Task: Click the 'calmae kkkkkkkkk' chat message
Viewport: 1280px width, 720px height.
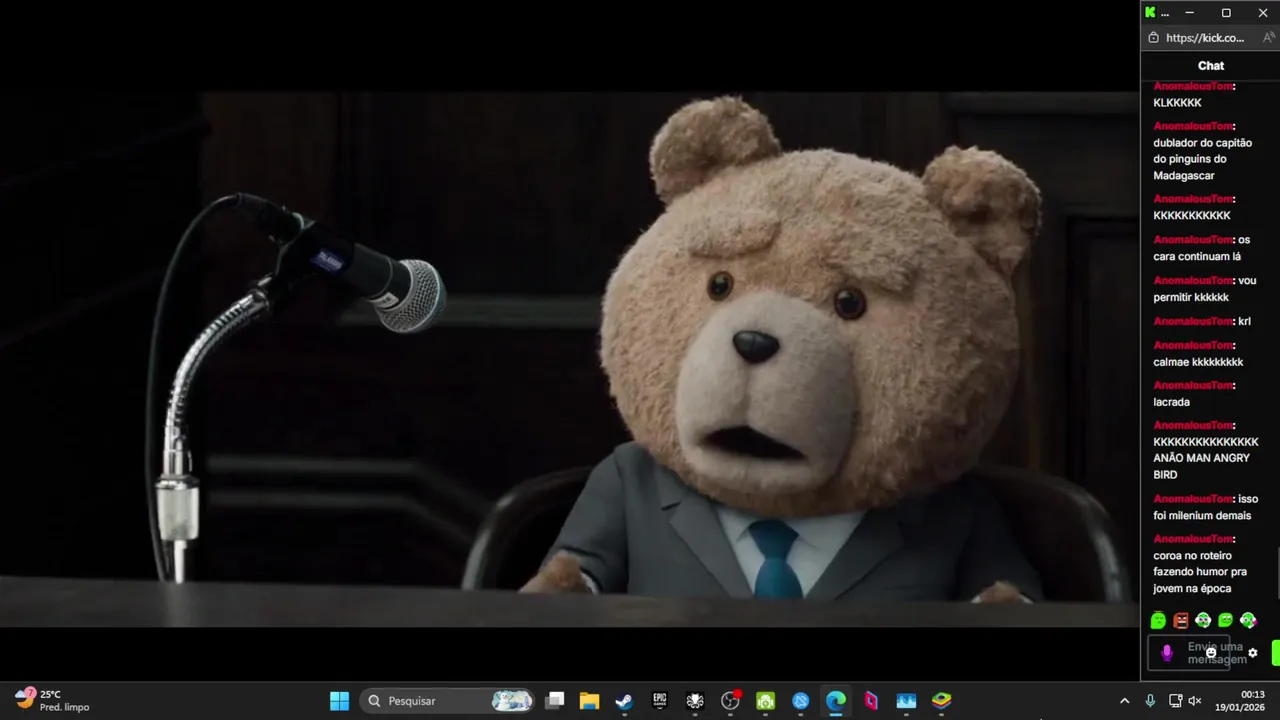Action: pos(1198,362)
